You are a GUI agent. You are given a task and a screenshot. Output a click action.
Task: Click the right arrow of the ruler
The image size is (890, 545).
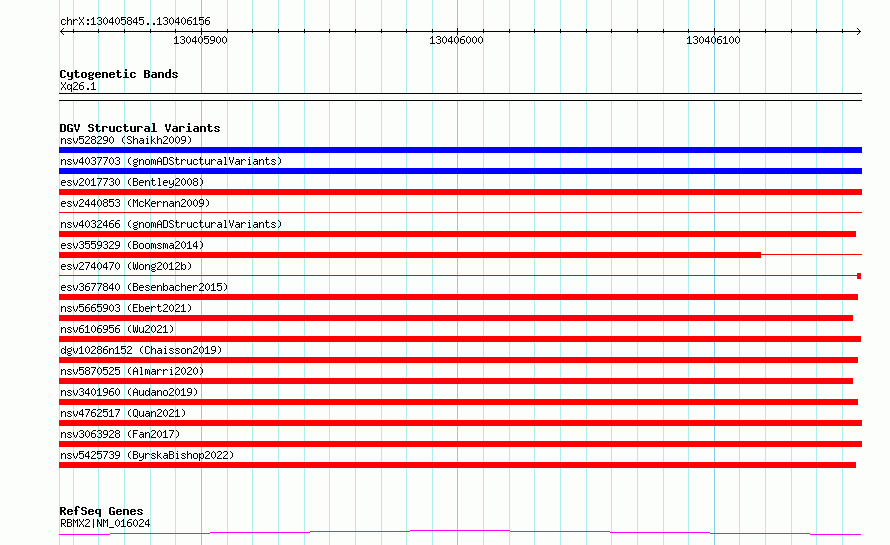point(858,32)
